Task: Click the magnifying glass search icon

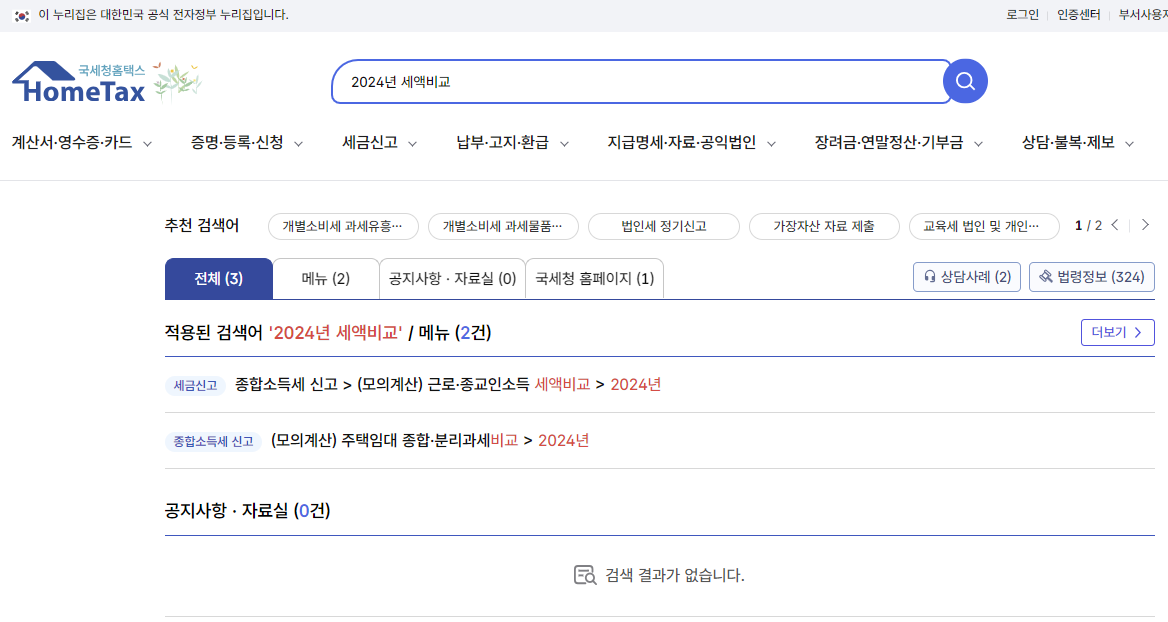Action: tap(963, 80)
